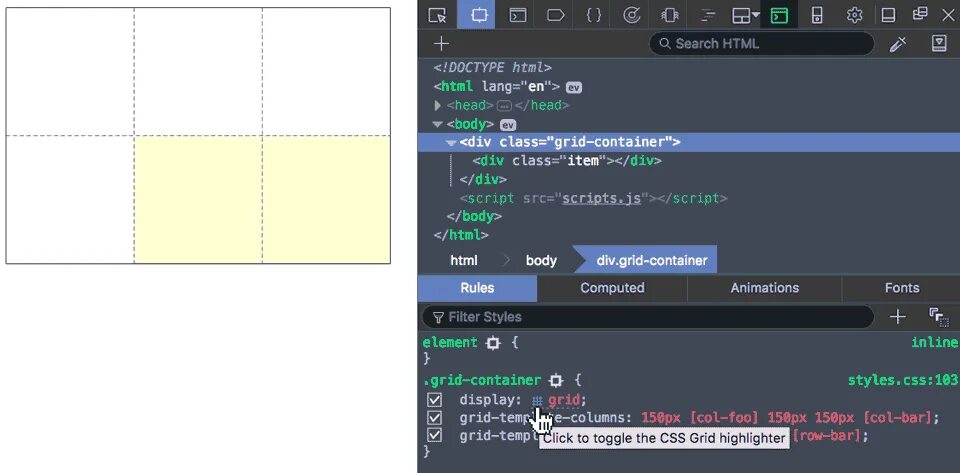Highlight elements matching the element selector
The height and width of the screenshot is (473, 960).
coord(493,343)
